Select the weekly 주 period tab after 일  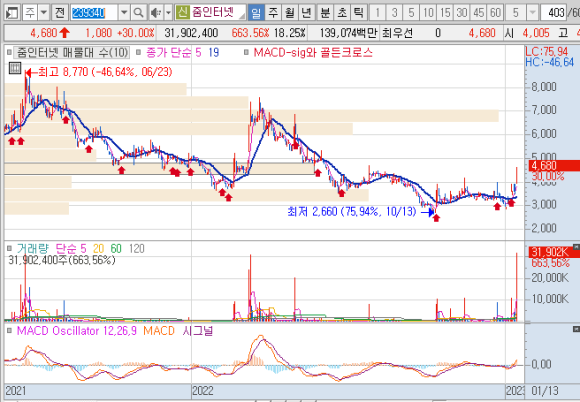coord(273,13)
